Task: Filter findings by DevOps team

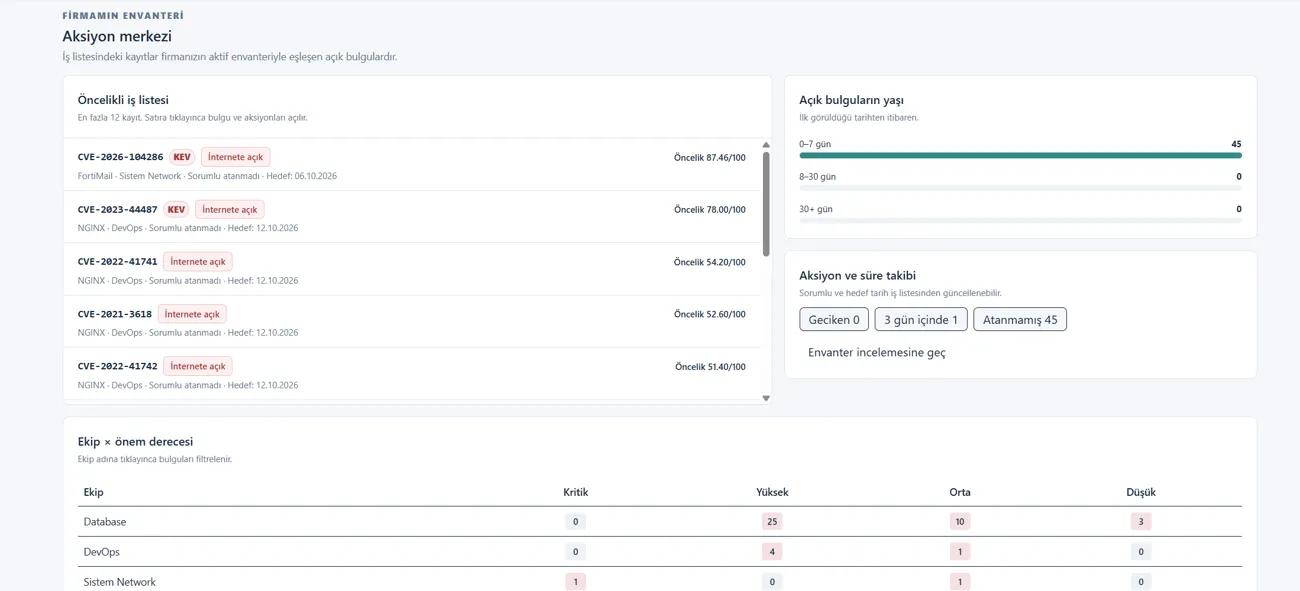Action: click(102, 552)
